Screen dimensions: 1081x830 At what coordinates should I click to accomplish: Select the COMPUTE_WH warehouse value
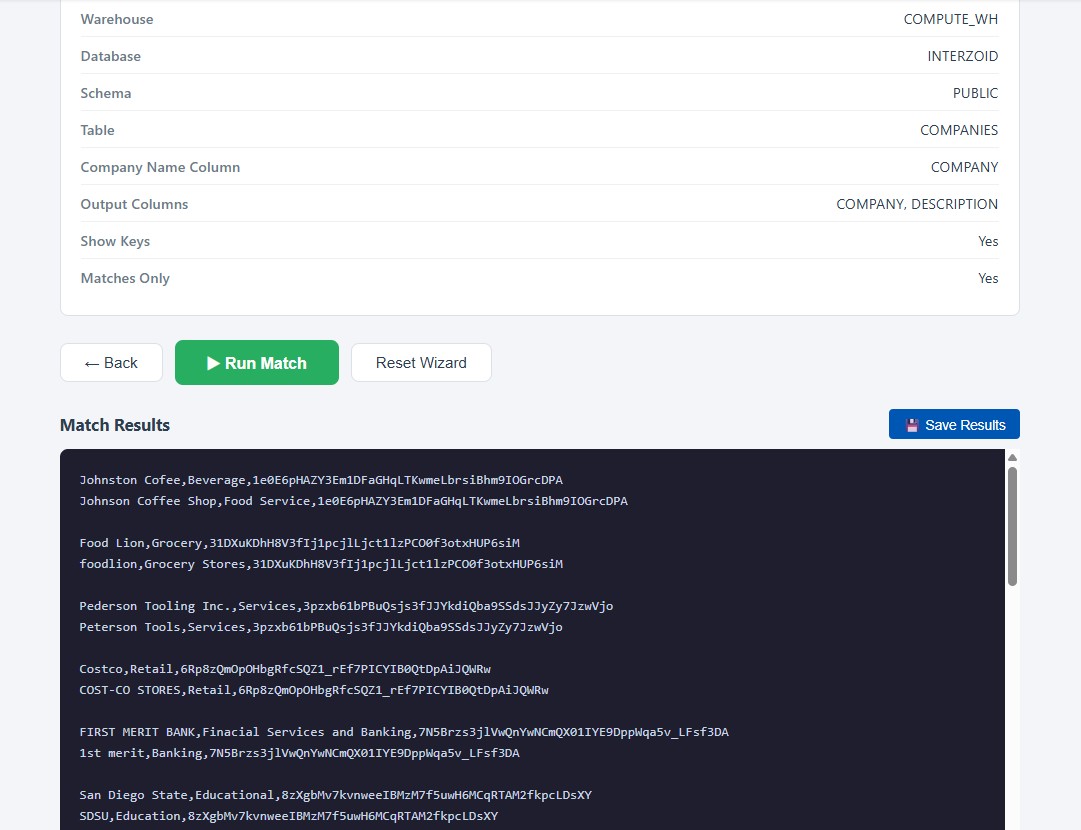pyautogui.click(x=951, y=19)
